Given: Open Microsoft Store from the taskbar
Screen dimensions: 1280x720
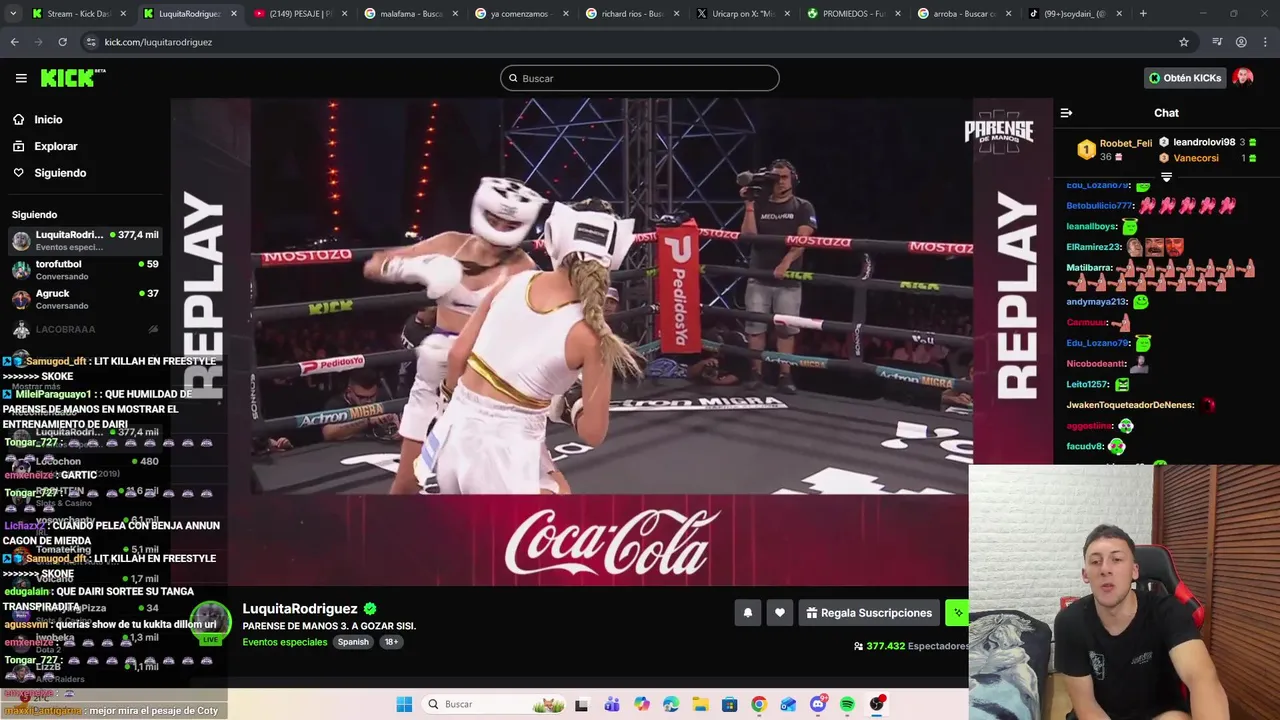Looking at the screenshot, I should (x=729, y=704).
